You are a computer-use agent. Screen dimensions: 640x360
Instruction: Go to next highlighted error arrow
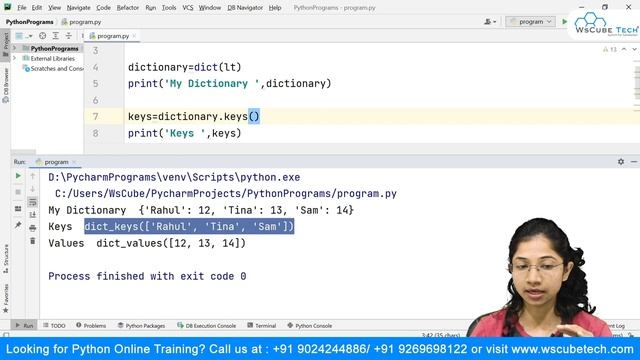coord(634,49)
